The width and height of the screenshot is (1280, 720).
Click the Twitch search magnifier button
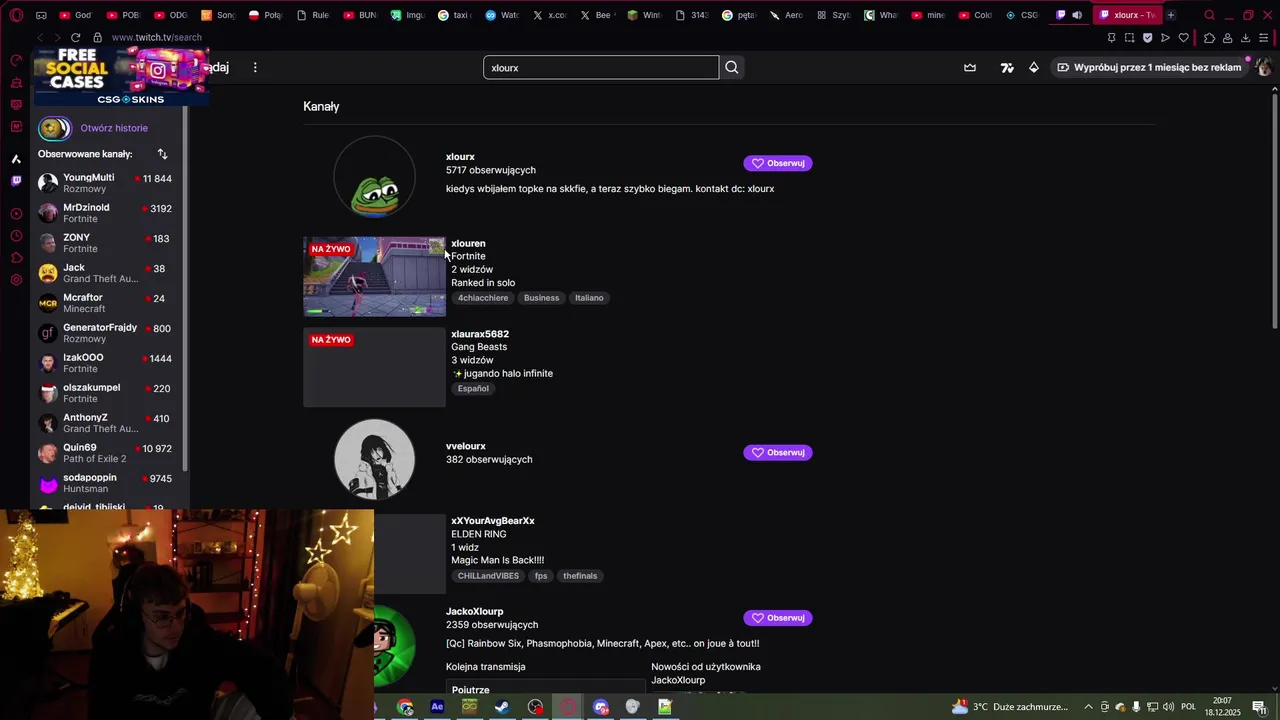click(732, 67)
